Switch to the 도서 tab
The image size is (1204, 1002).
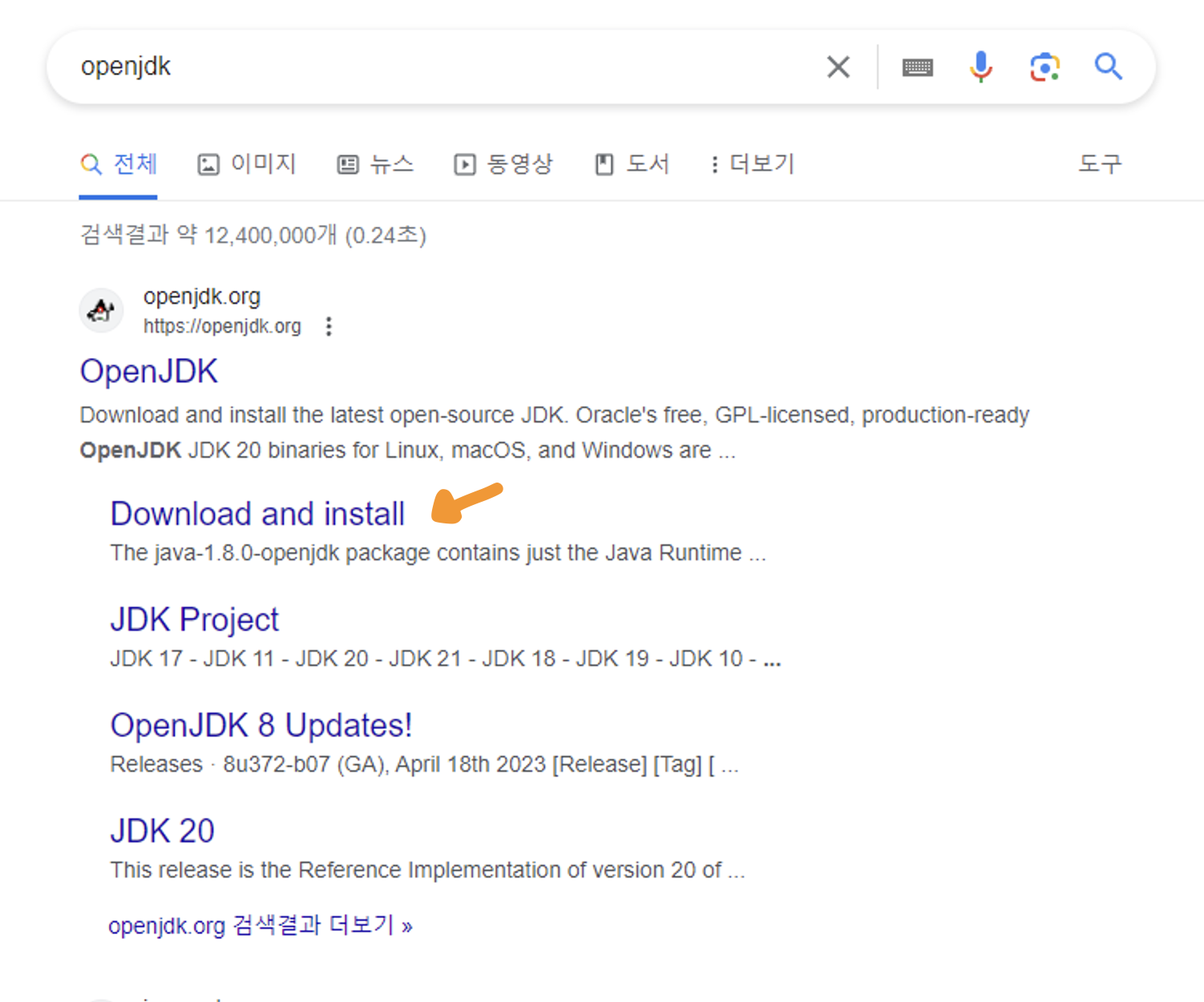coord(632,164)
